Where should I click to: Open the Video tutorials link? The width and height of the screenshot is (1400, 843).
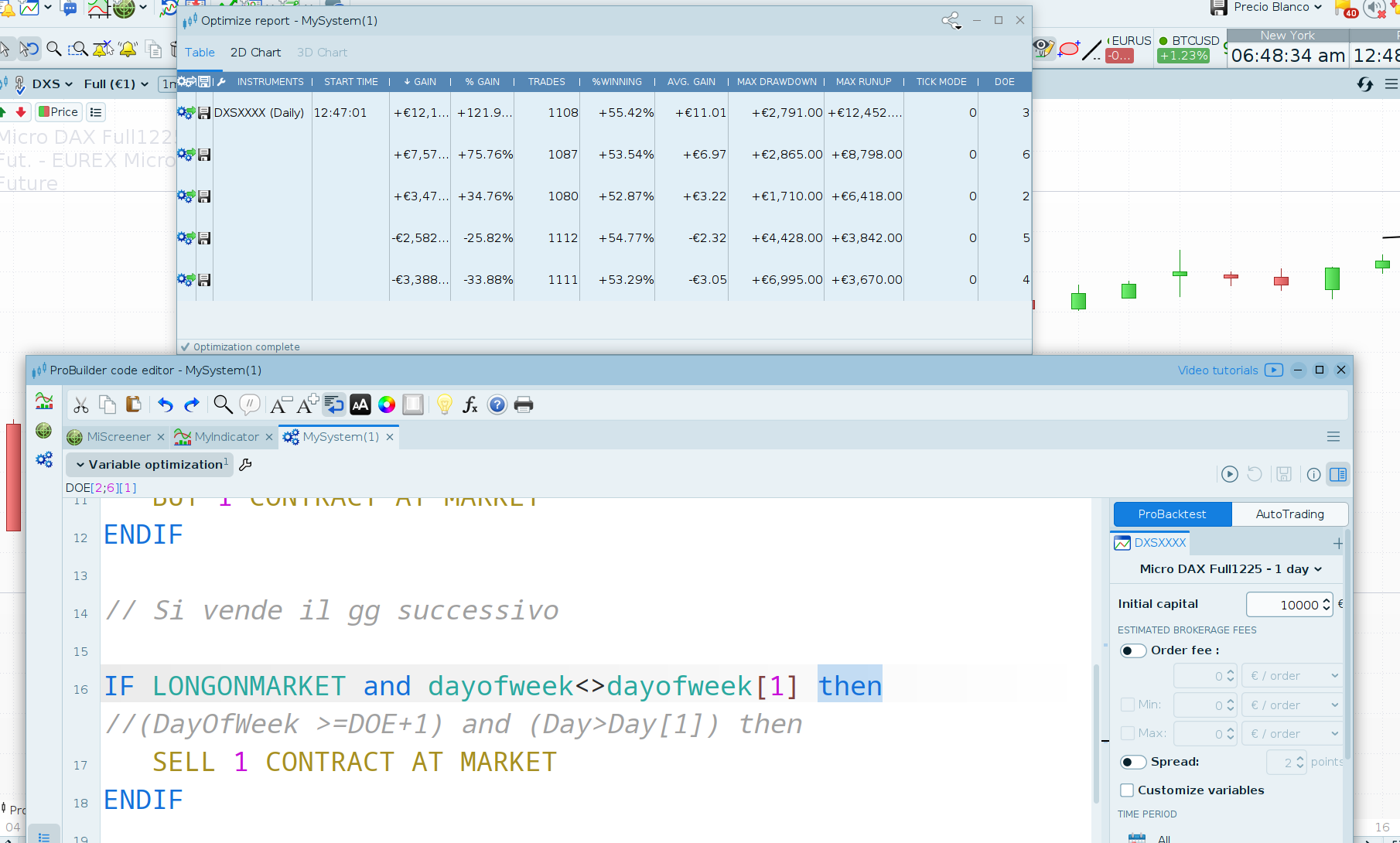(x=1217, y=370)
